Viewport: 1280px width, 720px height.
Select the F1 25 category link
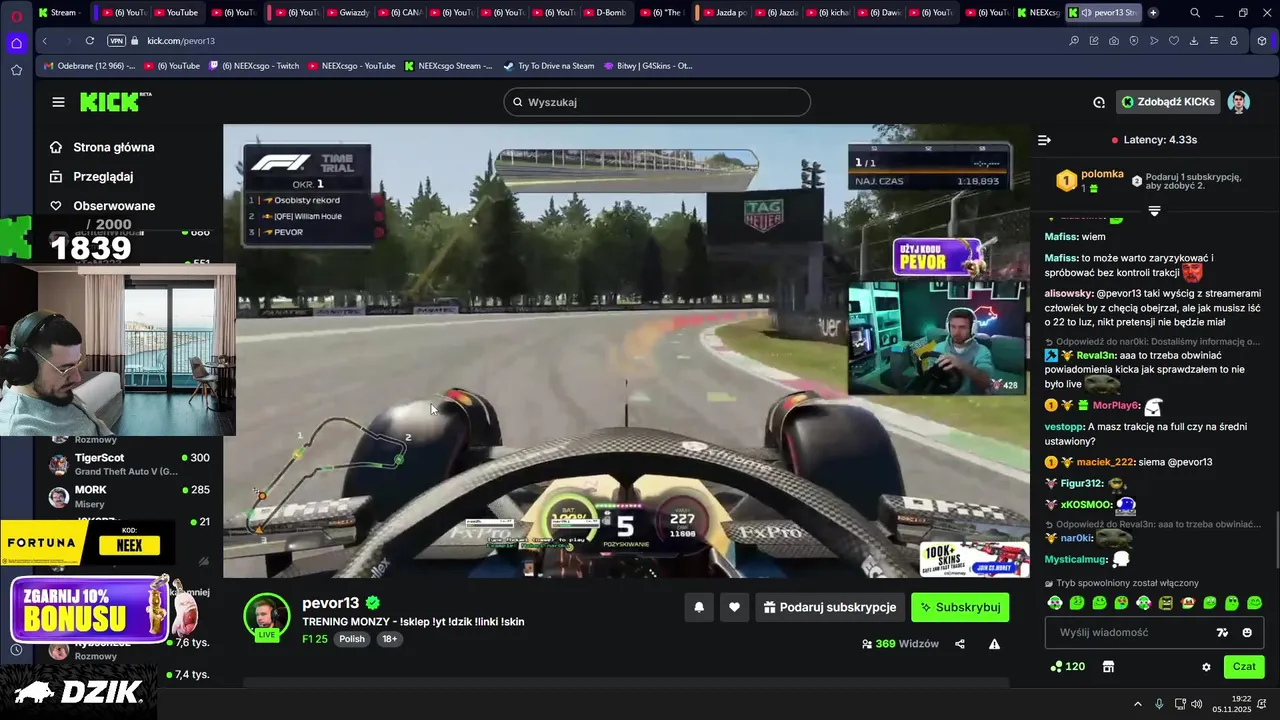coord(315,639)
